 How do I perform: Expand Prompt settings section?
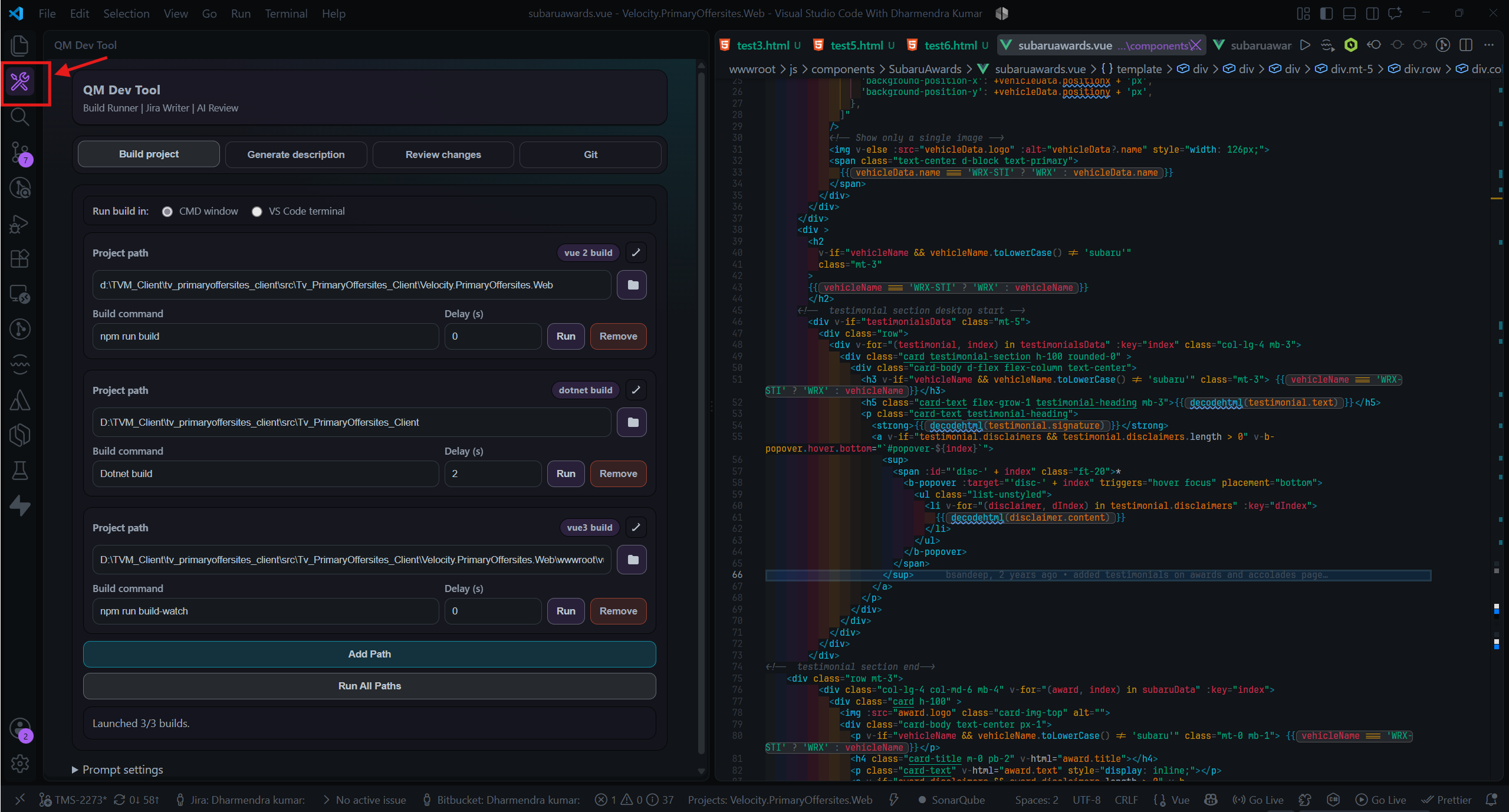click(x=117, y=770)
